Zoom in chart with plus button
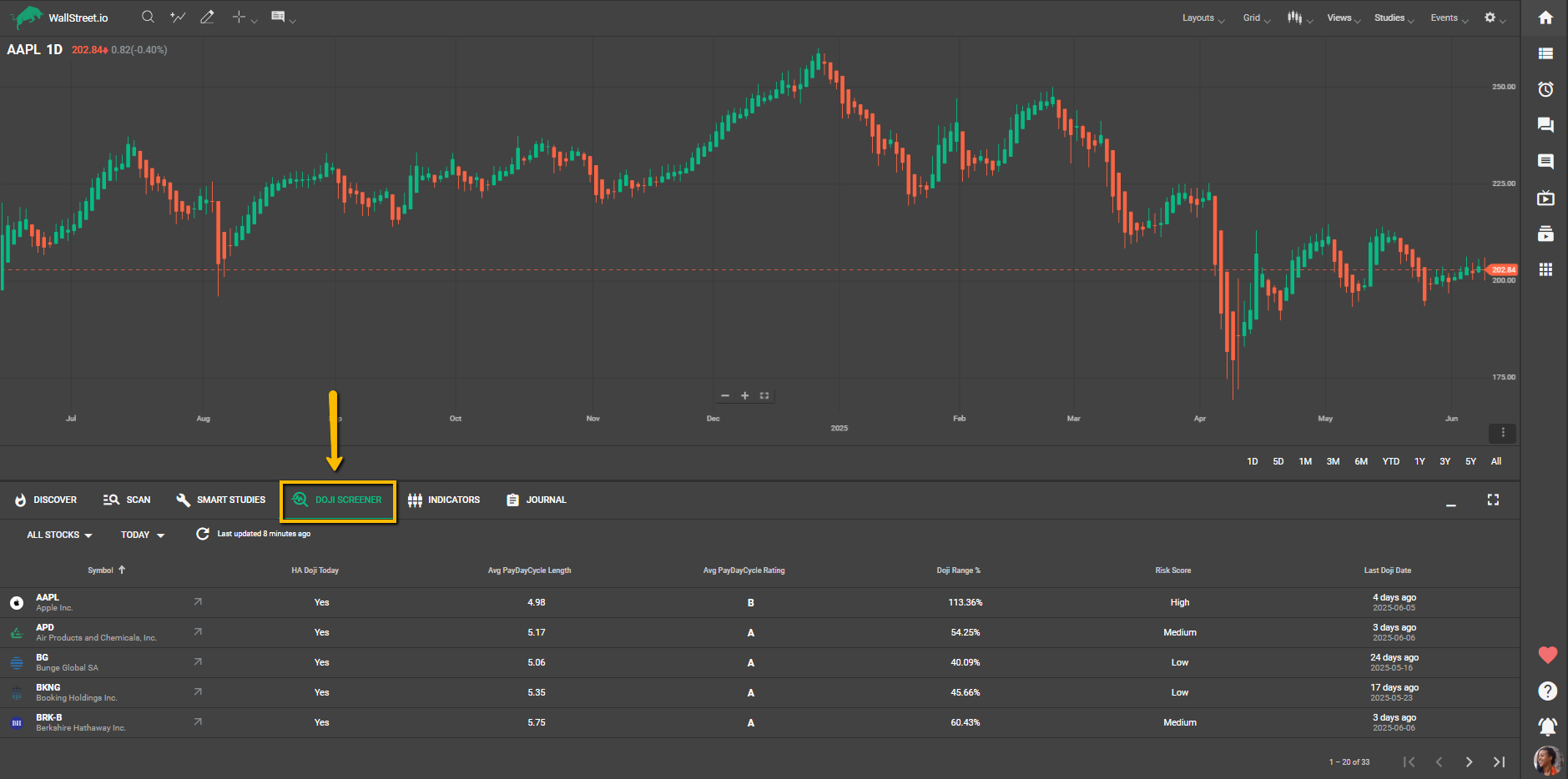This screenshot has height=779, width=1568. point(744,395)
